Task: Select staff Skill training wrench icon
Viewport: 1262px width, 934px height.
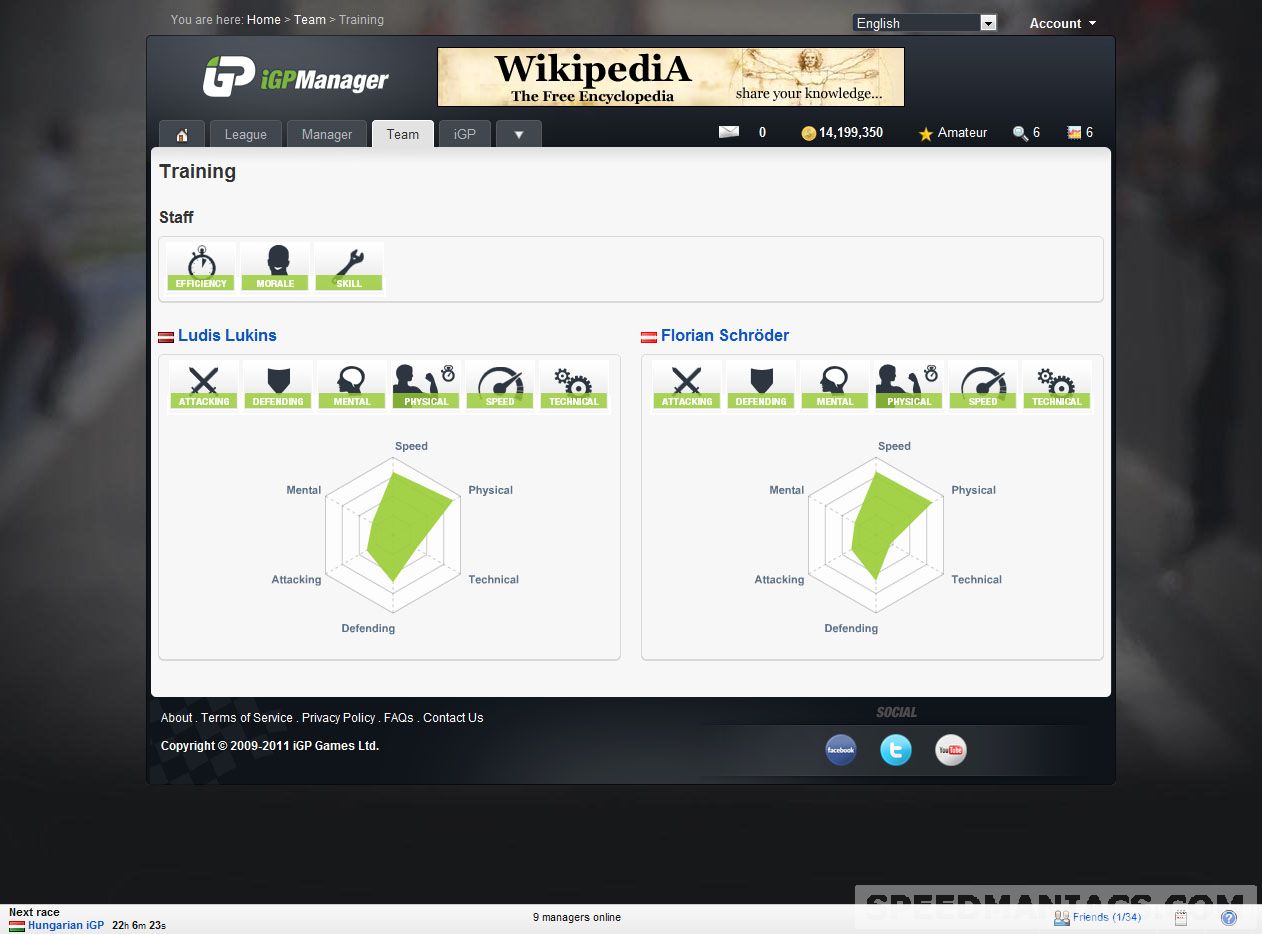Action: tap(349, 267)
